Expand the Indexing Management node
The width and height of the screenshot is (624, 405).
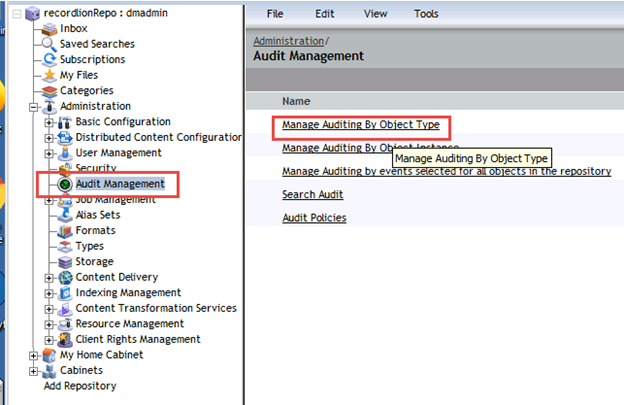tap(50, 293)
